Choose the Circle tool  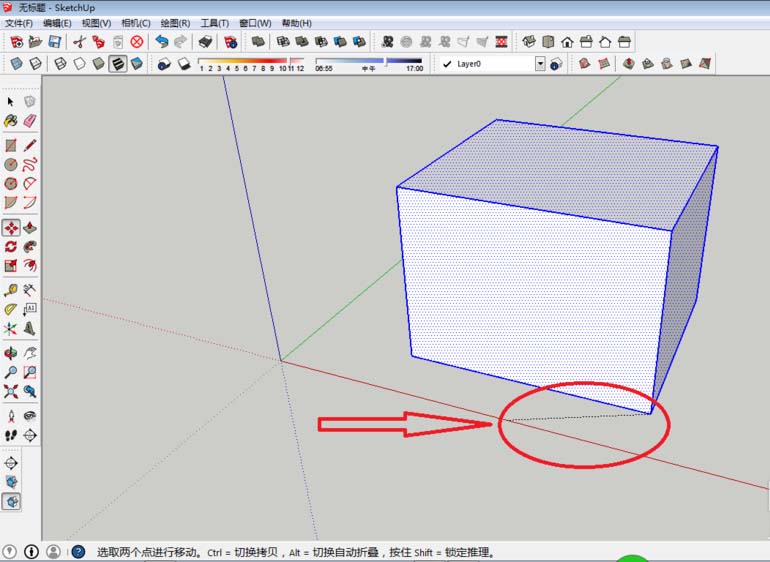11,165
